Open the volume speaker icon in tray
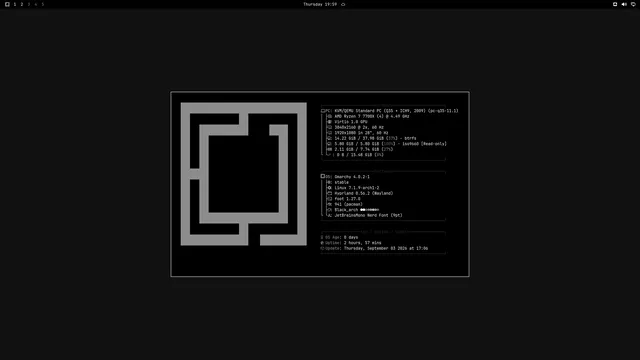 624,4
